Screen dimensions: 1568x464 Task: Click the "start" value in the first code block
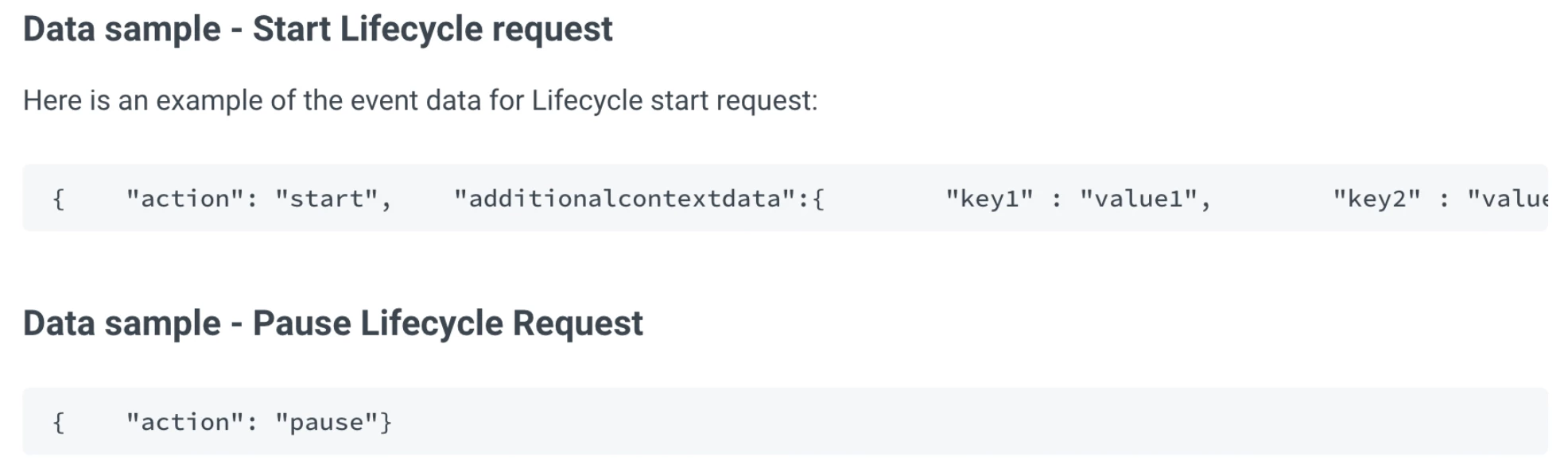pyautogui.click(x=326, y=199)
